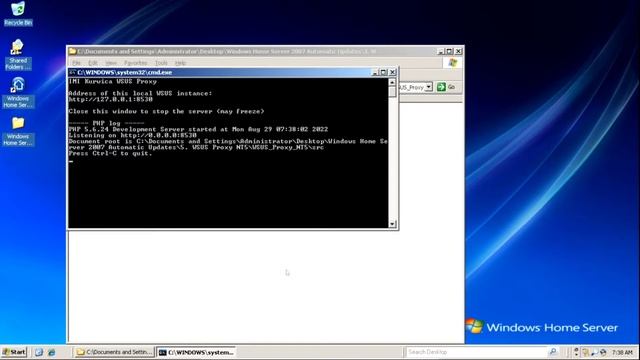Click the Show Desktop quick launch icon
The width and height of the screenshot is (640, 360).
pos(39,352)
